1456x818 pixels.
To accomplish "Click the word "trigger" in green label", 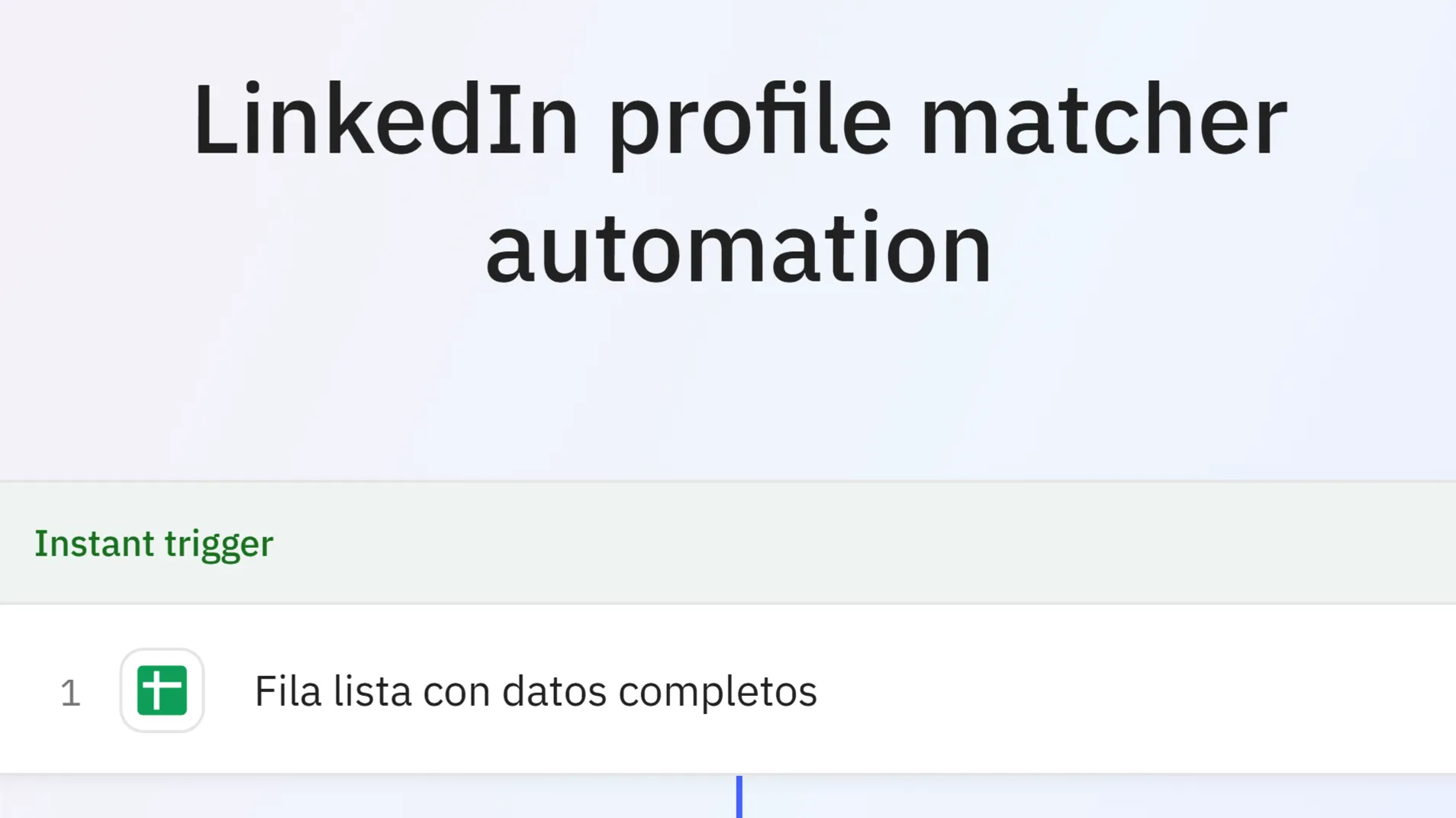I will [219, 544].
